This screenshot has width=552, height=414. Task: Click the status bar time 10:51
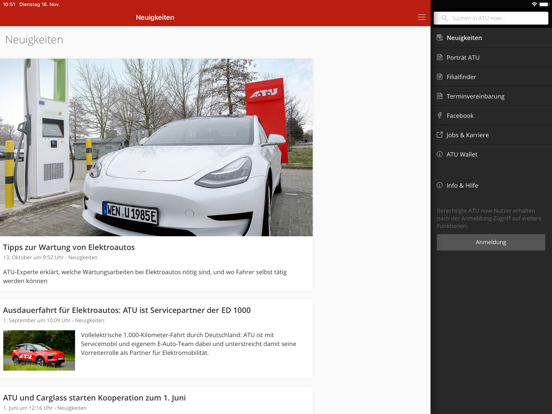[9, 4]
